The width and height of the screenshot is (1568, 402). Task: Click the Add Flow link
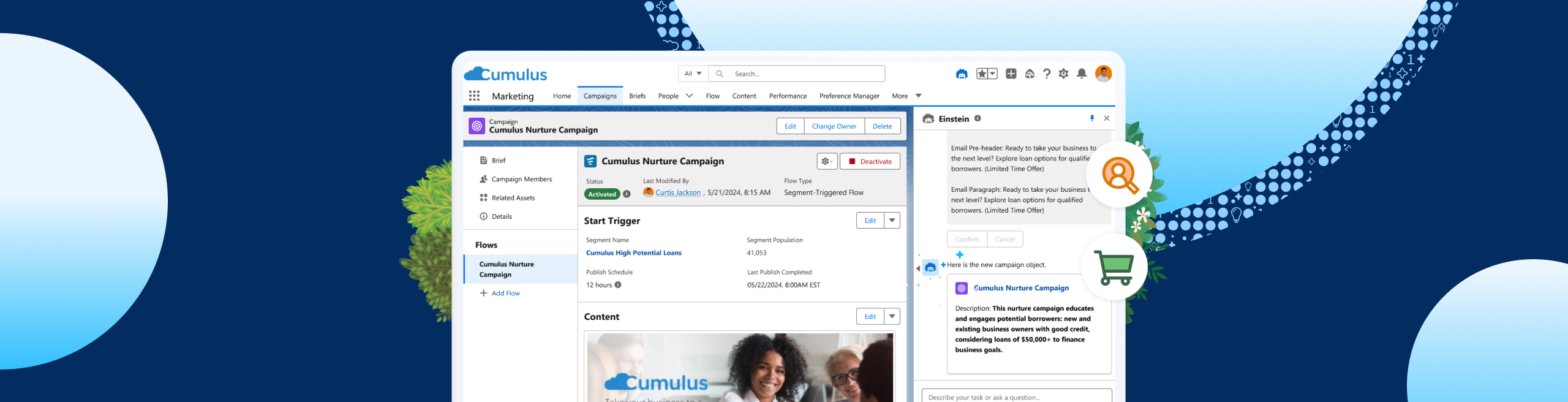click(500, 293)
